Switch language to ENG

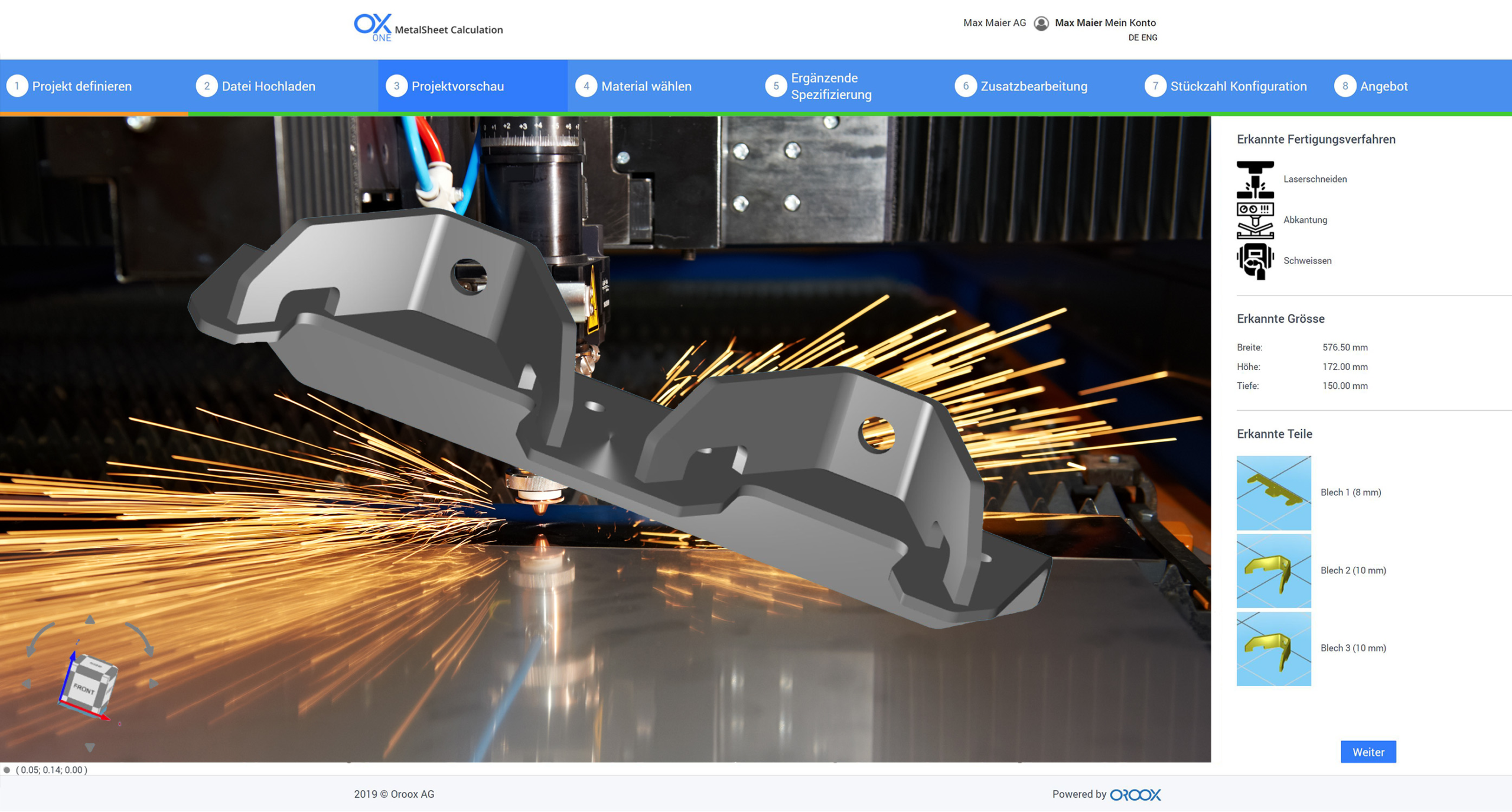pos(1149,38)
